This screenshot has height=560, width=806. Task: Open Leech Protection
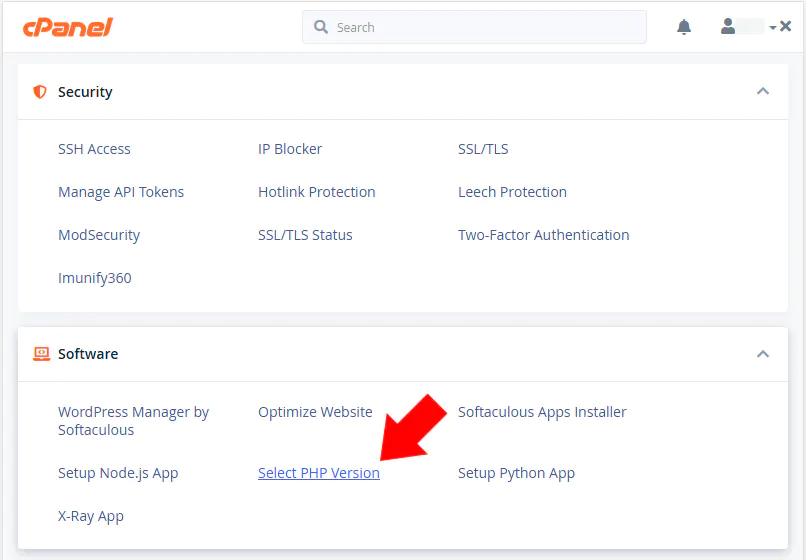pos(512,192)
